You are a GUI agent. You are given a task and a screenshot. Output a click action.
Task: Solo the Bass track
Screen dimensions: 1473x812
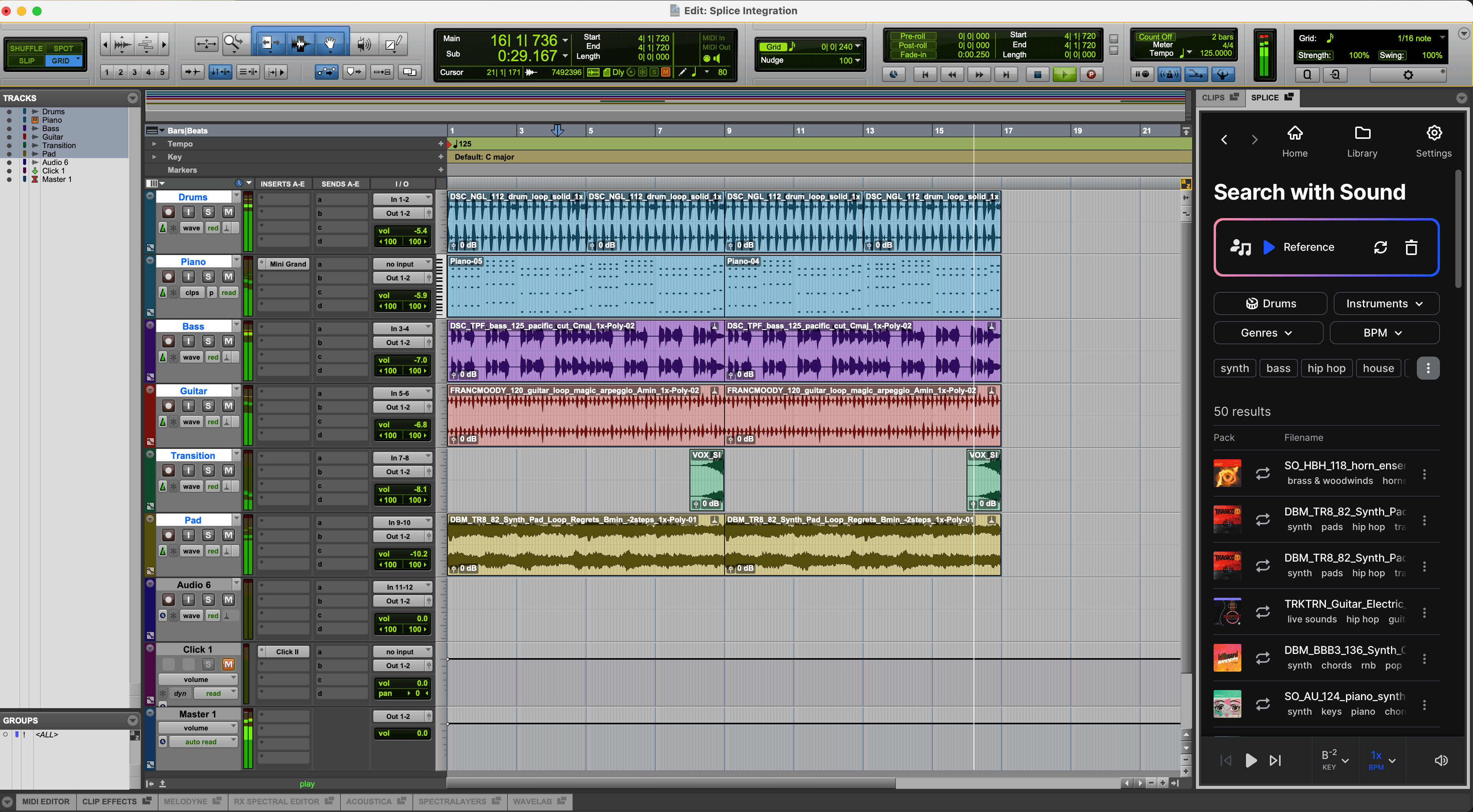click(208, 341)
